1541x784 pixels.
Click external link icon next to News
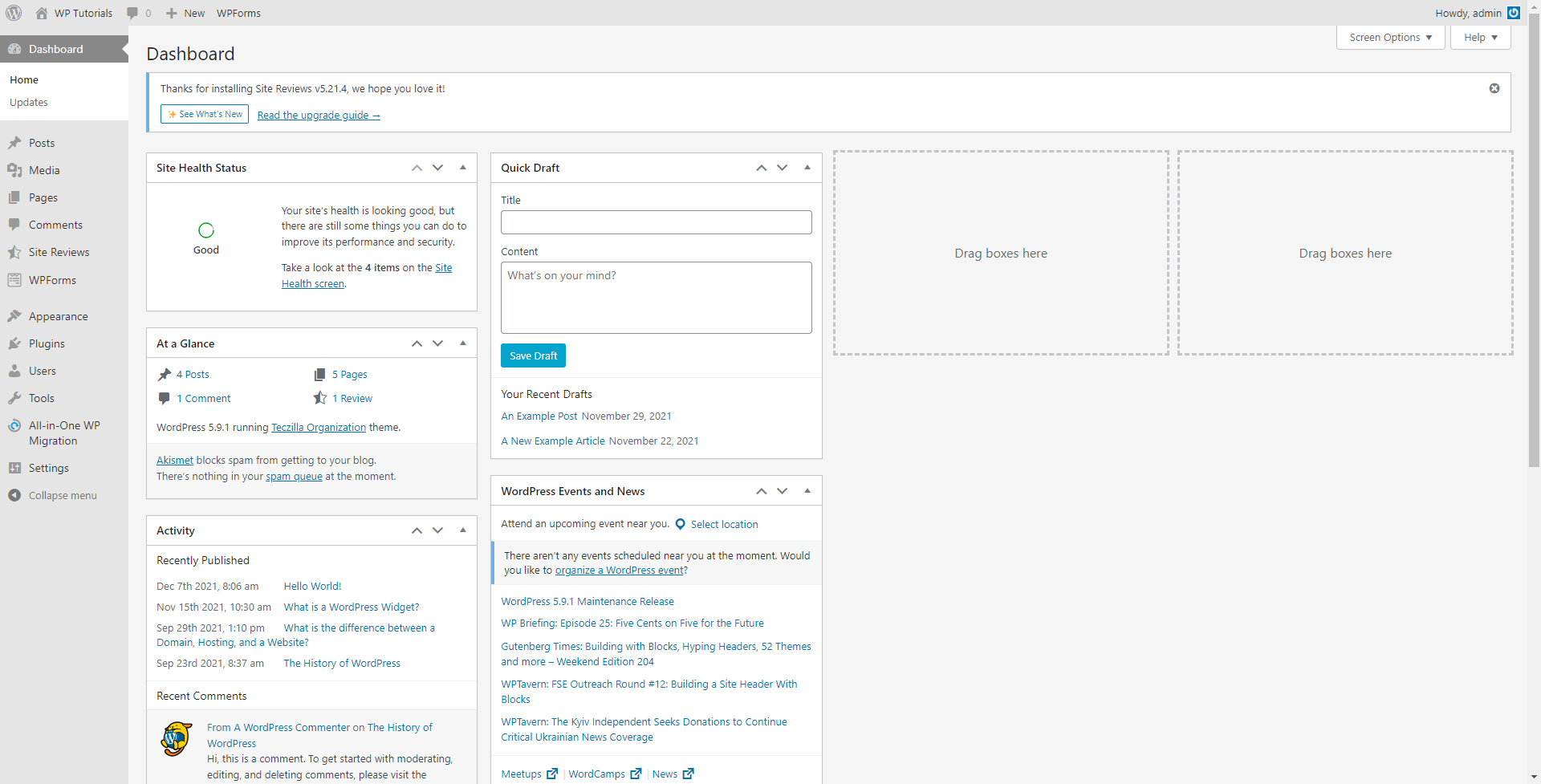[x=688, y=774]
